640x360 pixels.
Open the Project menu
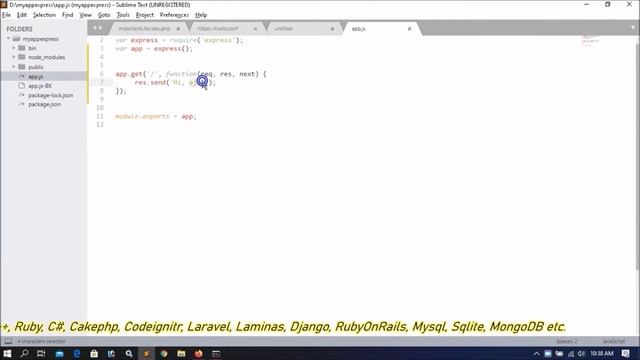[144, 15]
